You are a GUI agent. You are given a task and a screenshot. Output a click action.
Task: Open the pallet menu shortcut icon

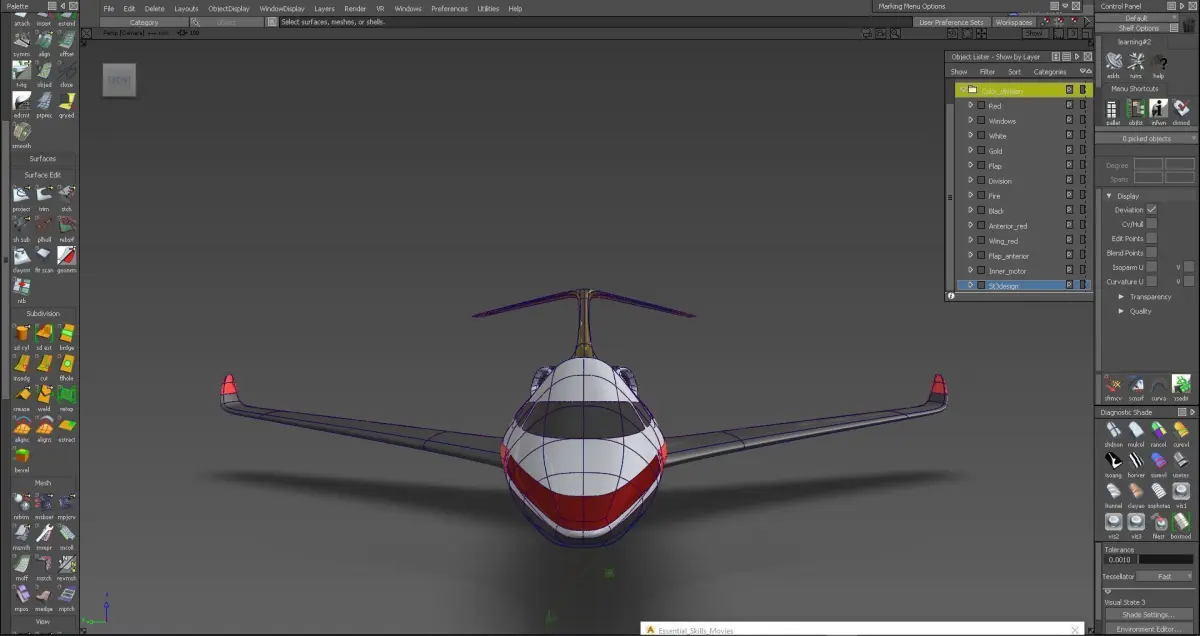1113,111
